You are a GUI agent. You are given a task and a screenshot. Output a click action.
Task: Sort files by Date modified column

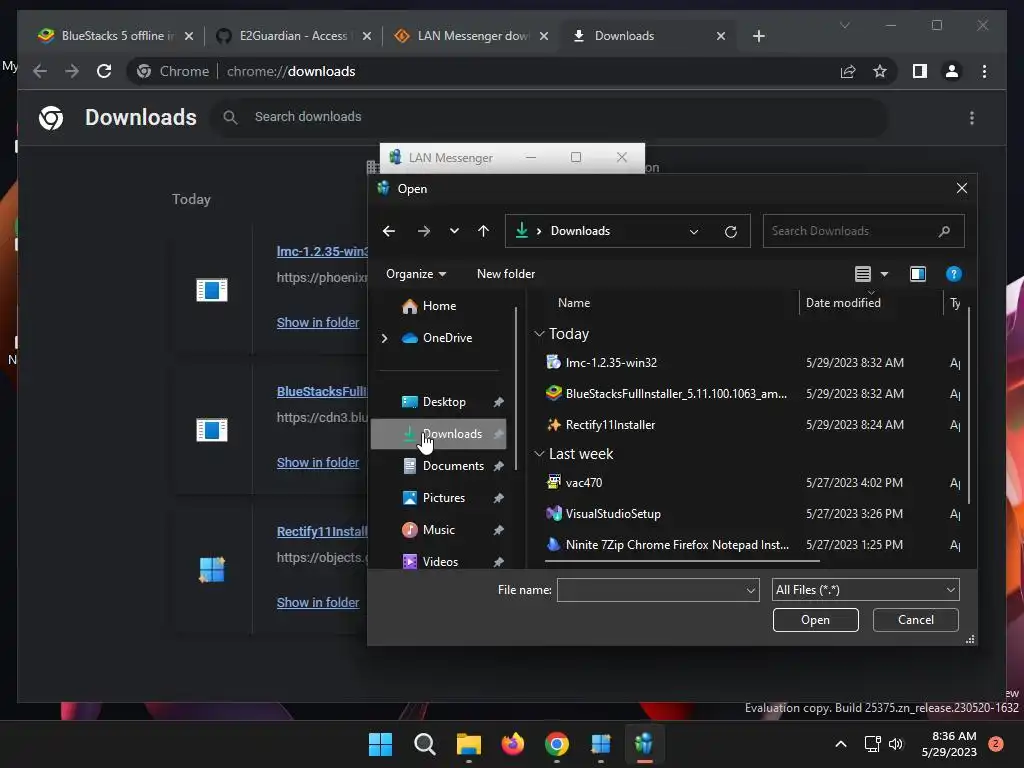tap(843, 303)
